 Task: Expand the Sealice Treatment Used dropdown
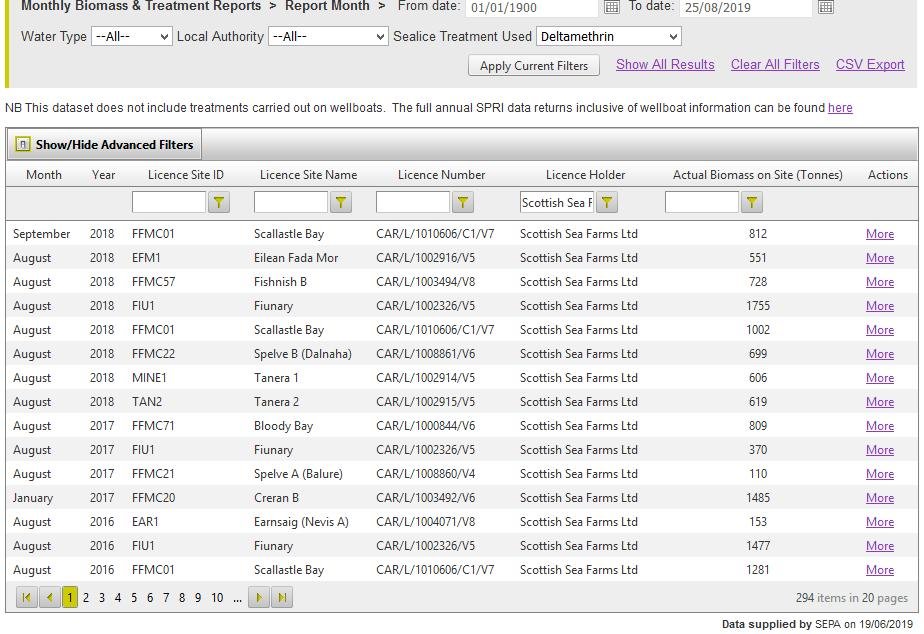coord(608,37)
